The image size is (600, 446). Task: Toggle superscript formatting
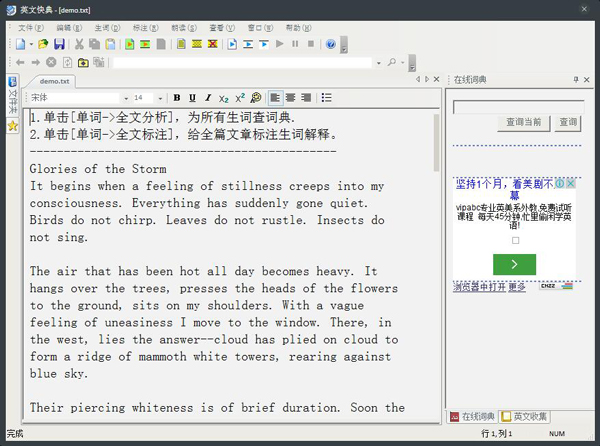(240, 98)
